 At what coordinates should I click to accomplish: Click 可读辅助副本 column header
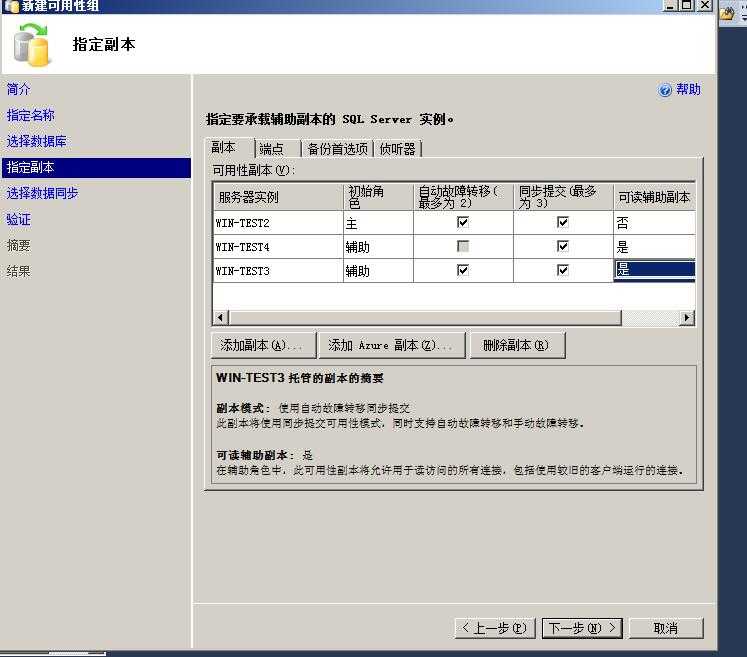click(x=654, y=197)
